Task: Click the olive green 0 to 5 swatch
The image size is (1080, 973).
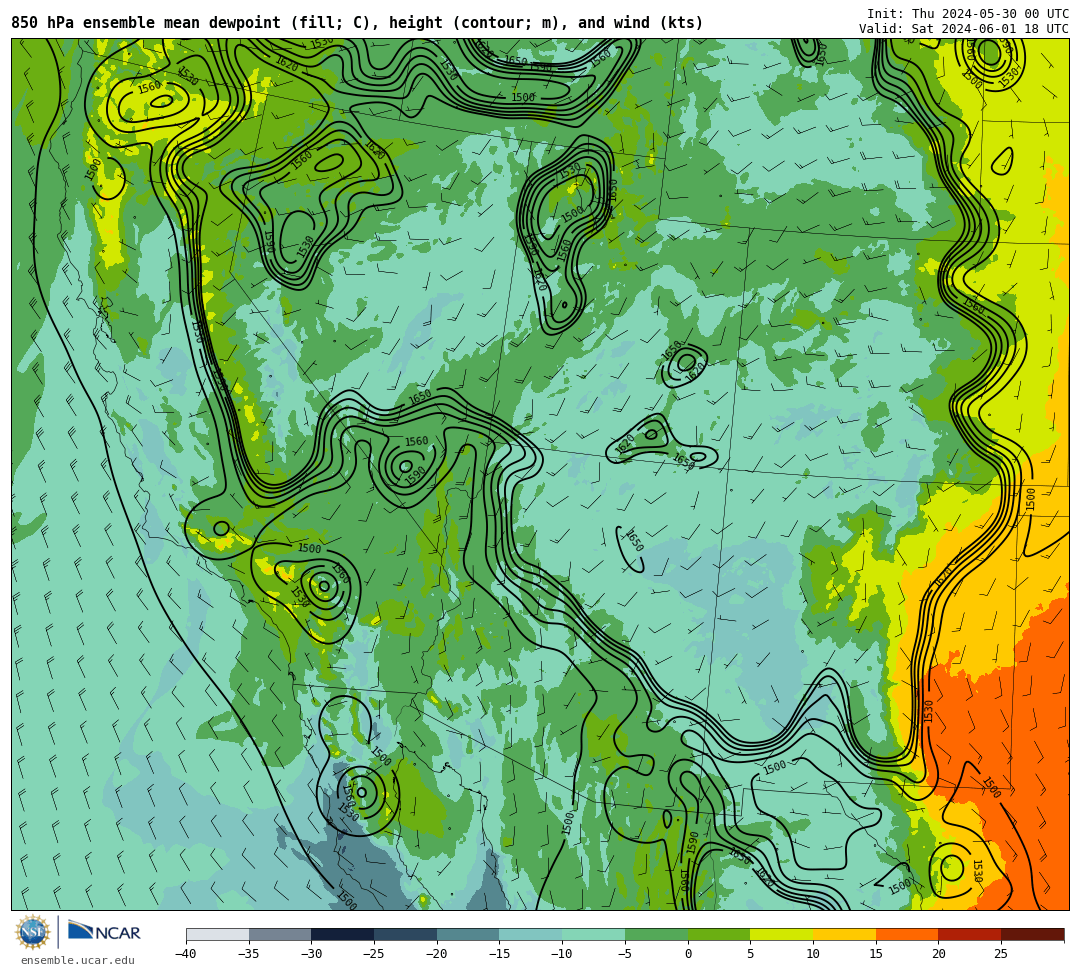Action: pyautogui.click(x=719, y=934)
